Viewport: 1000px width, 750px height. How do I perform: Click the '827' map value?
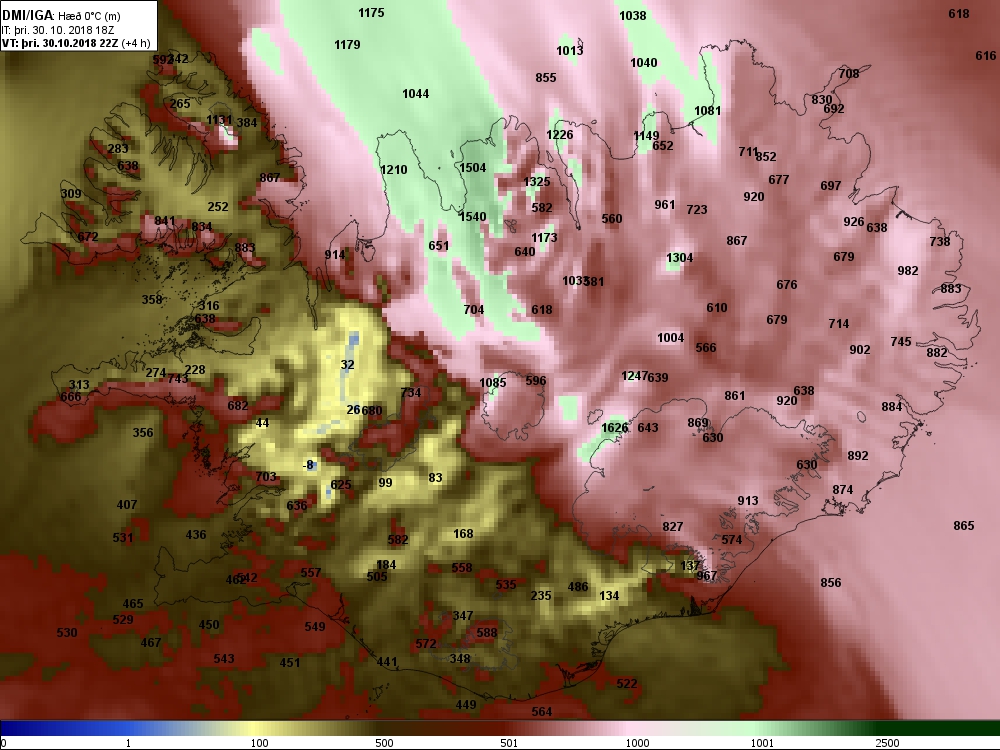click(672, 527)
